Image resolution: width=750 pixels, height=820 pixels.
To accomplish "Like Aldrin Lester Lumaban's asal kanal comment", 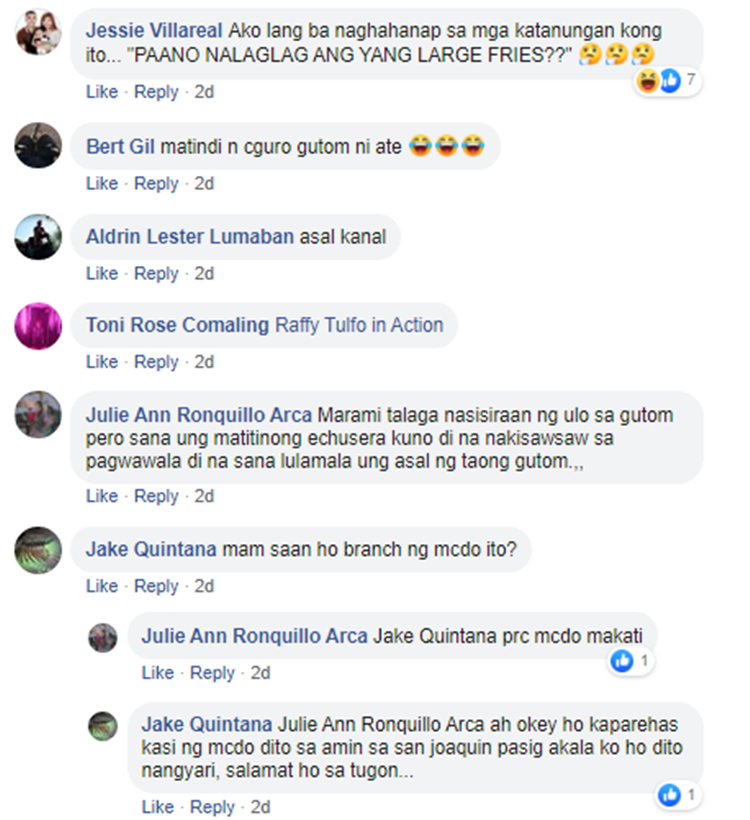I will pyautogui.click(x=102, y=274).
